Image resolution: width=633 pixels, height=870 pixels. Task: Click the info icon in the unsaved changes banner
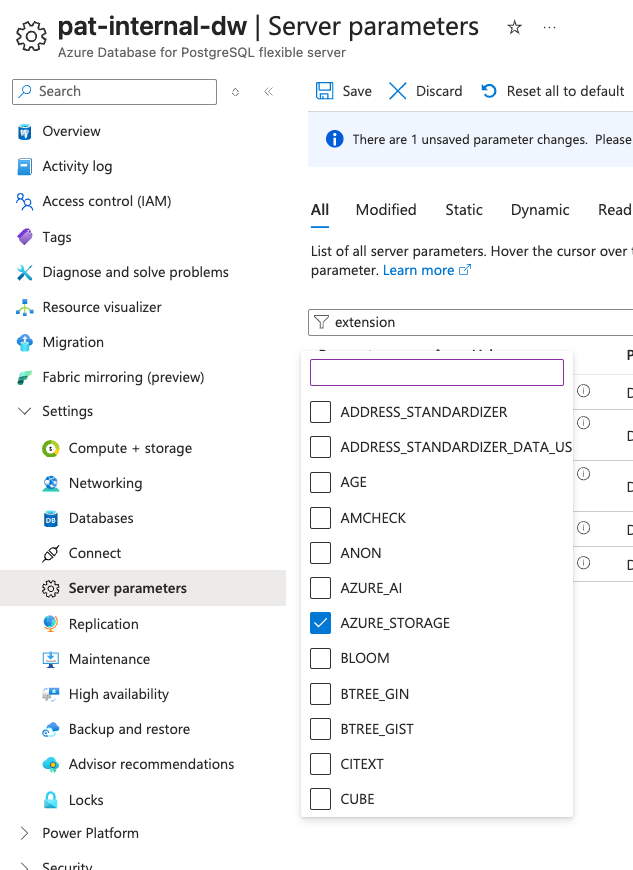point(335,139)
